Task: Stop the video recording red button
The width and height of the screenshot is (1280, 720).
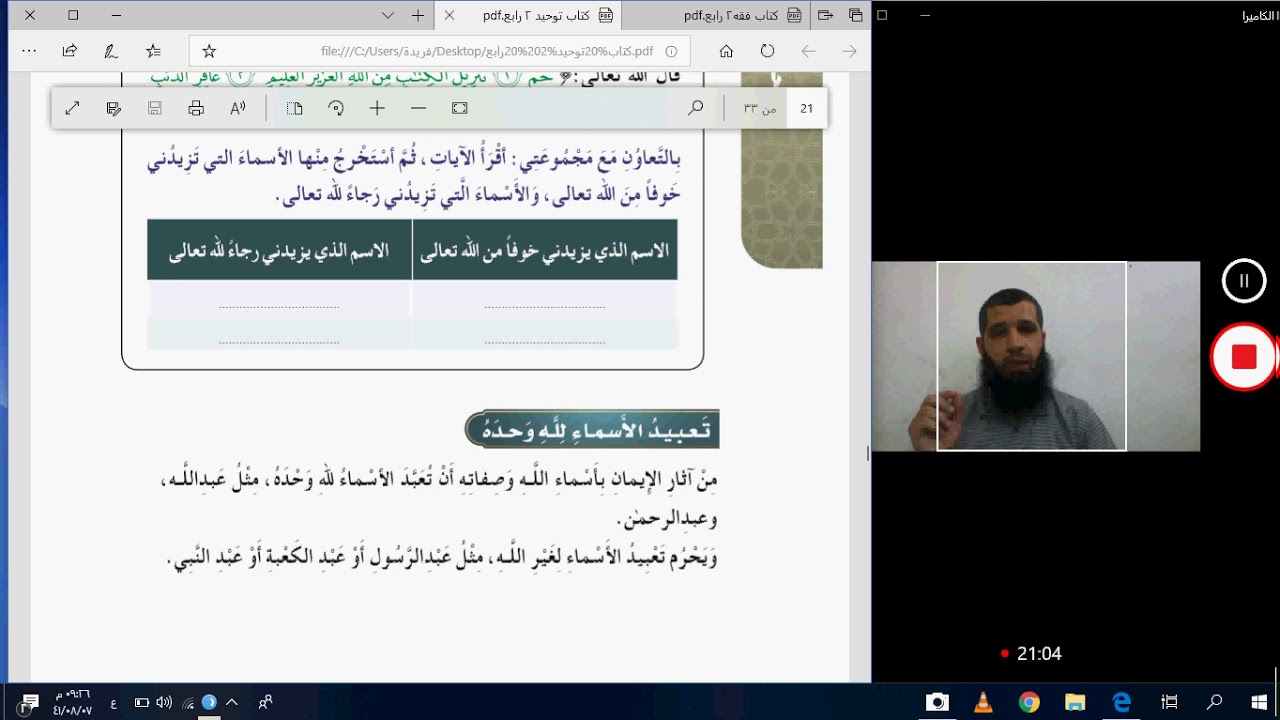Action: (1244, 357)
